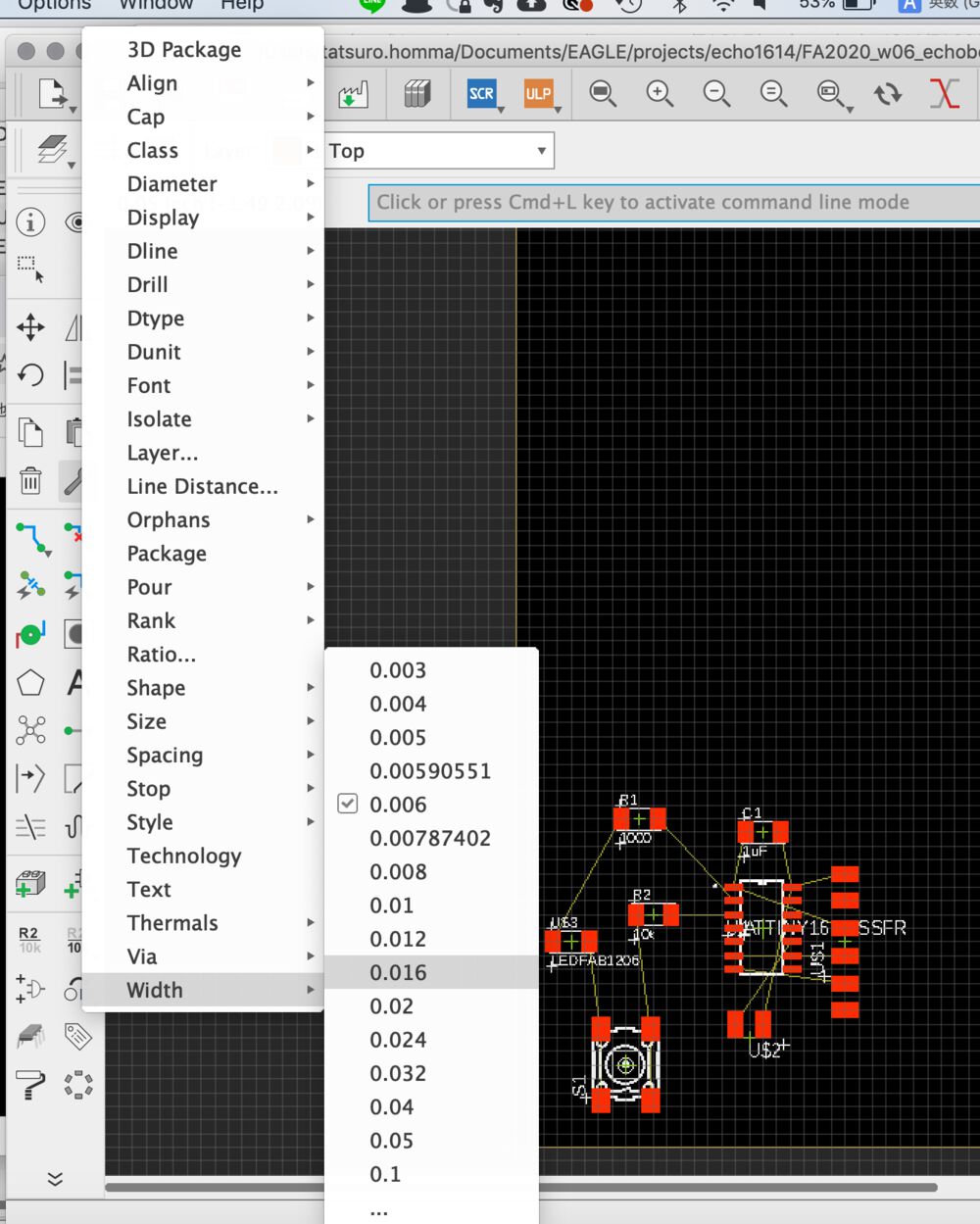Click the Bluetooth icon in menu bar
980x1224 pixels.
(x=679, y=5)
